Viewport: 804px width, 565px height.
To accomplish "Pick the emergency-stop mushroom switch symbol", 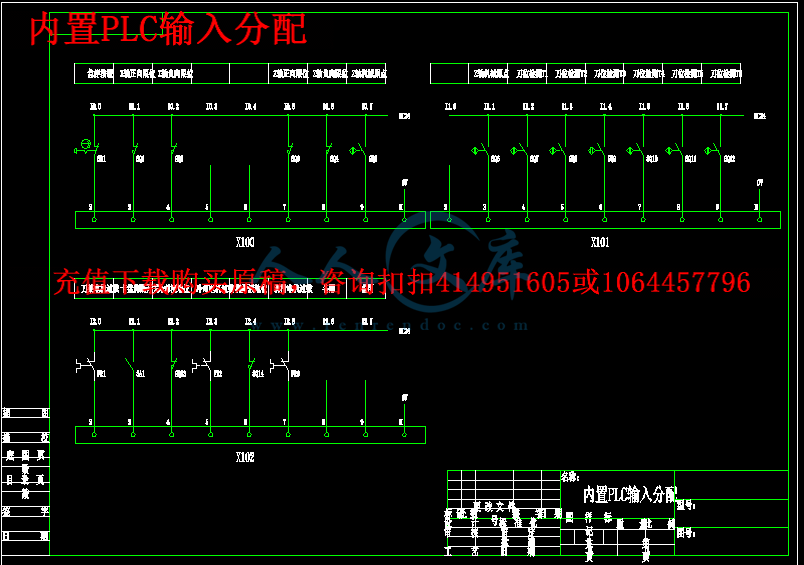I will [x=86, y=147].
